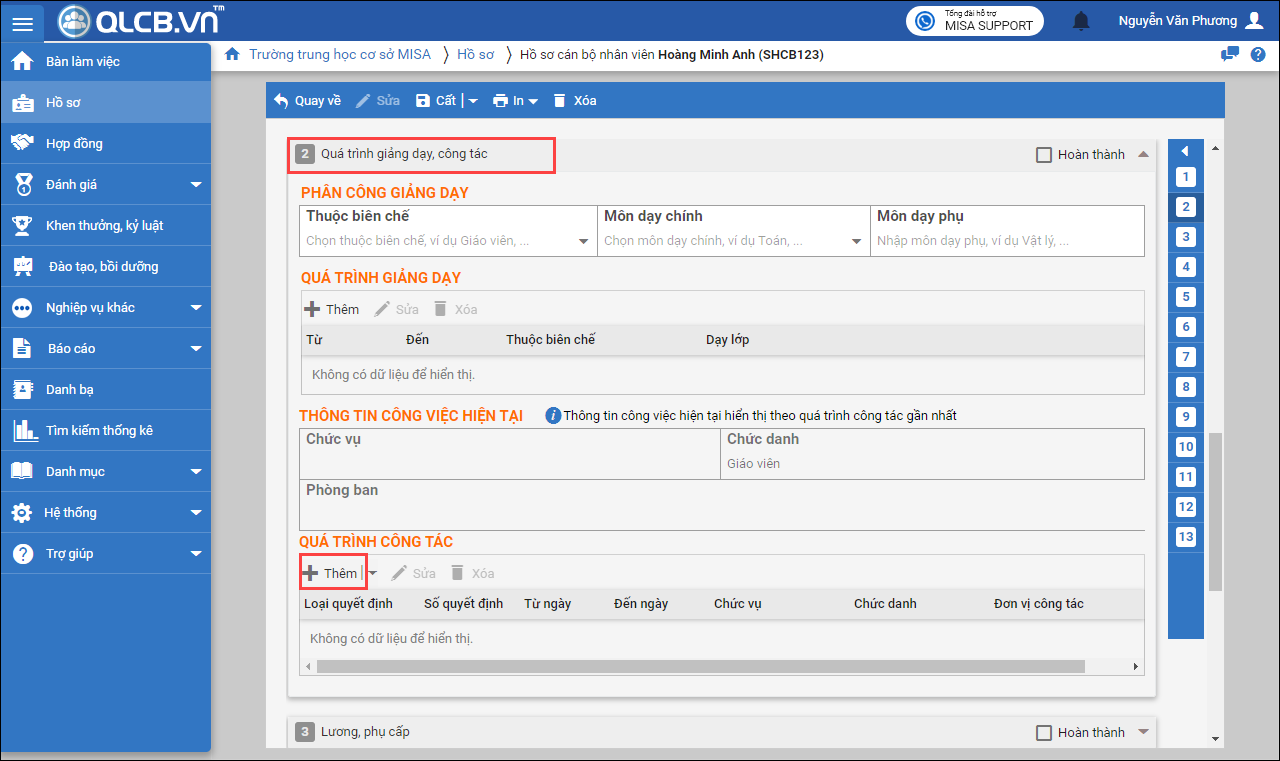Go to Khen thưởng, kỷ luật menu
This screenshot has height=761, width=1280.
tap(104, 225)
